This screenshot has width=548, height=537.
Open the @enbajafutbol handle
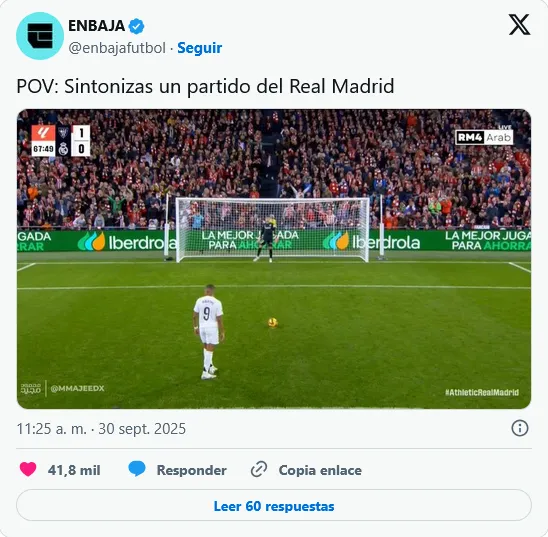[117, 48]
